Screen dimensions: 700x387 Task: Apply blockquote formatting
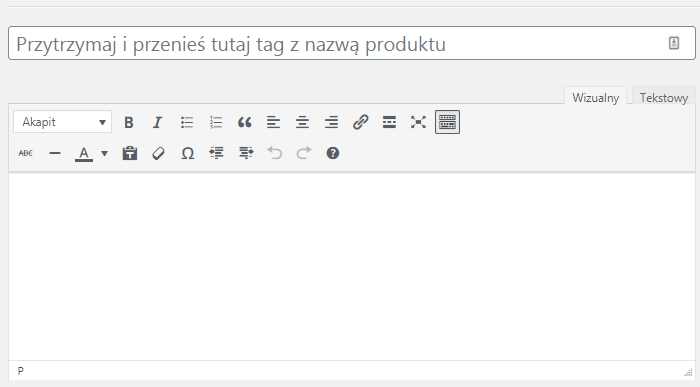tap(245, 122)
